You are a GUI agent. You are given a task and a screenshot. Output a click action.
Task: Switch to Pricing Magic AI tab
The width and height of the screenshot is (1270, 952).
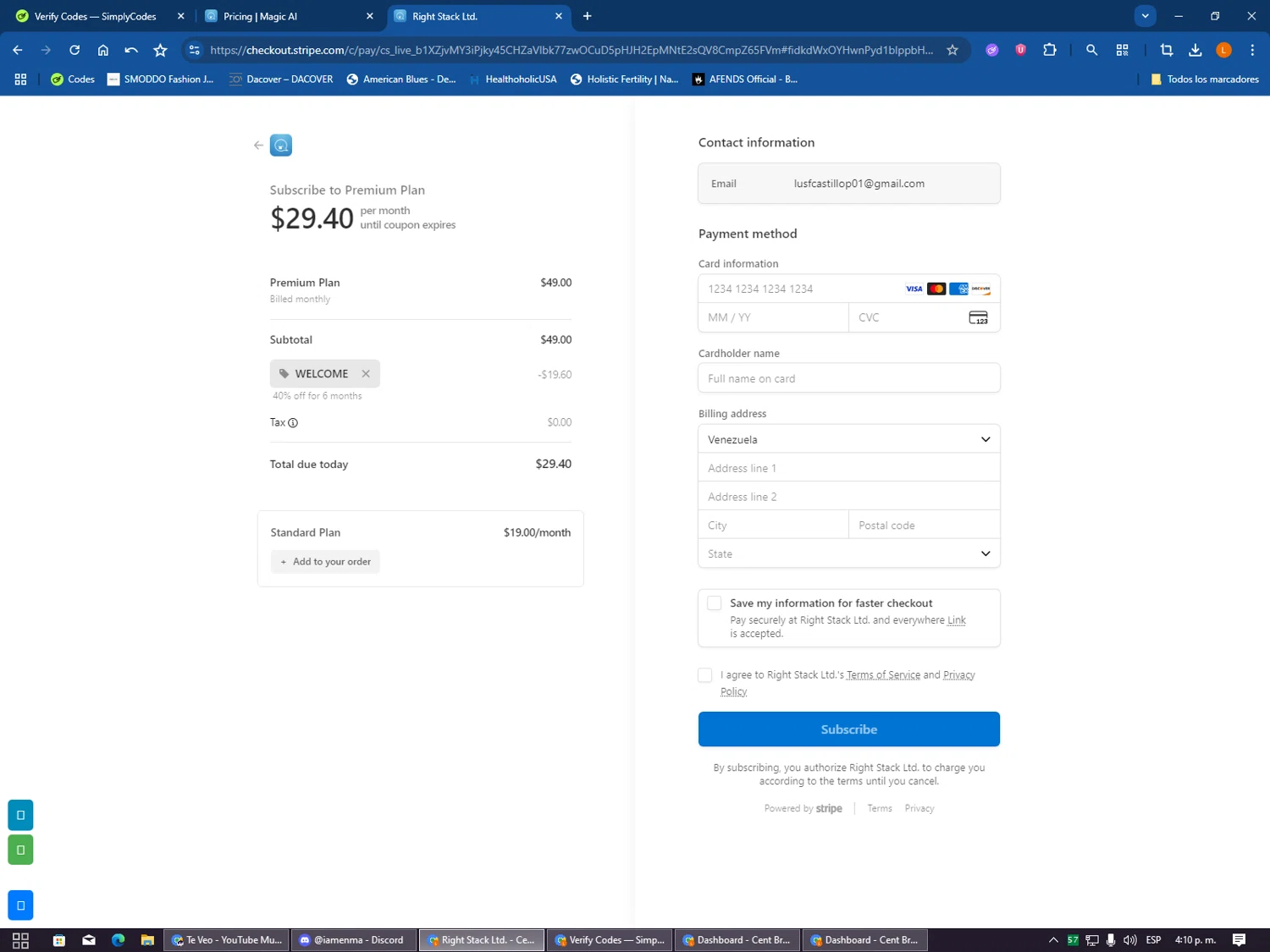pyautogui.click(x=288, y=16)
